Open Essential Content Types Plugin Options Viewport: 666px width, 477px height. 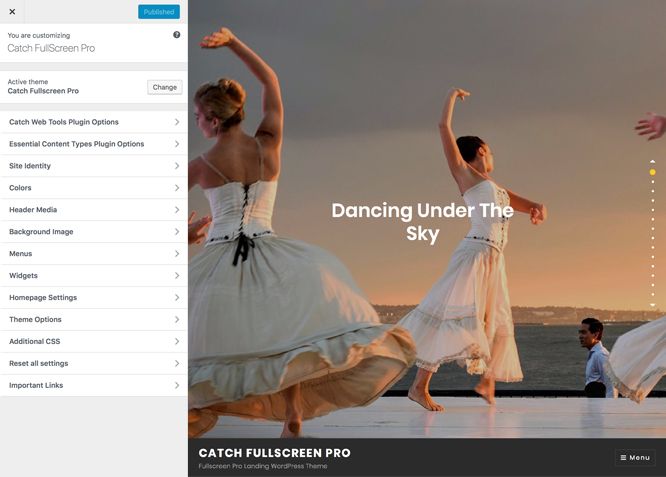tap(93, 144)
